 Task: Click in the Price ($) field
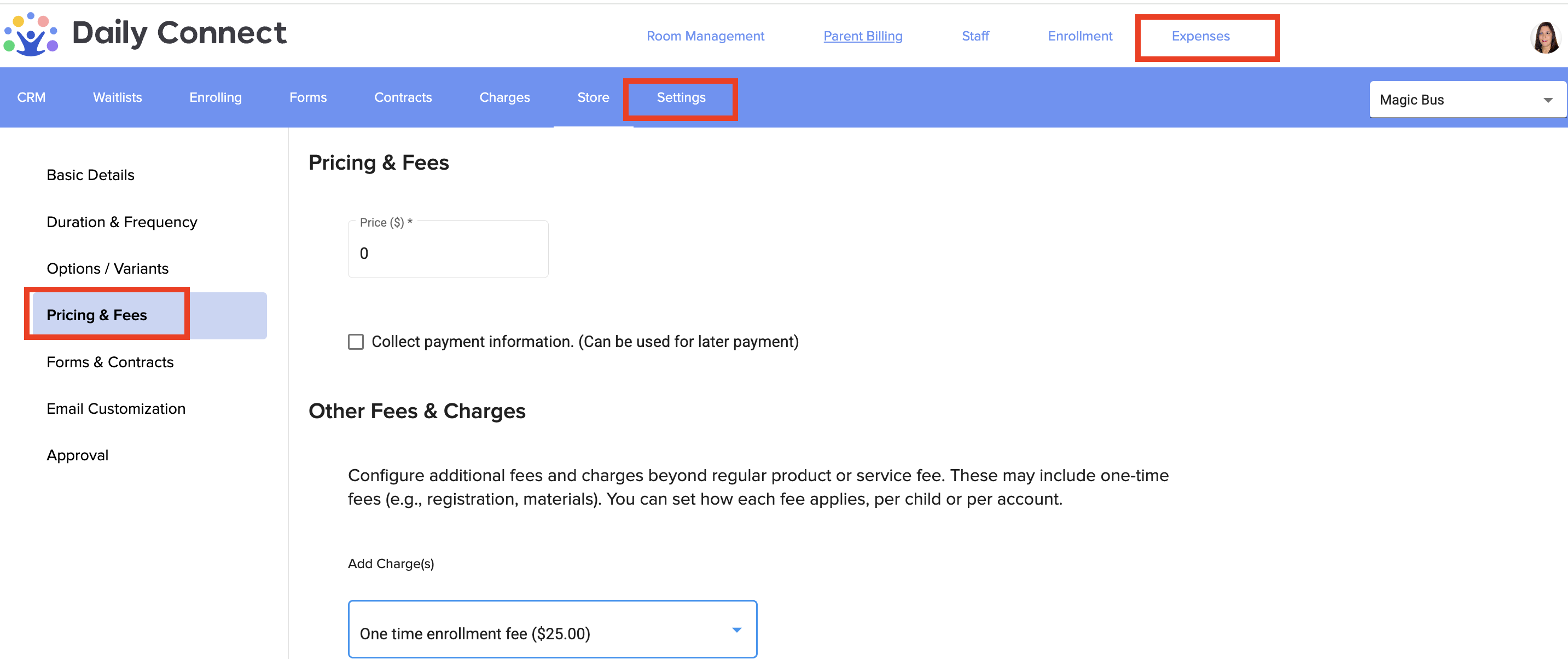448,253
